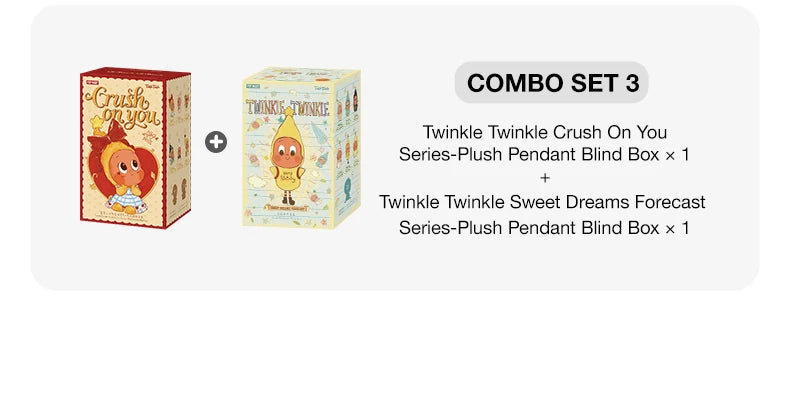The width and height of the screenshot is (790, 400).
Task: Select the red Crush On You blind box
Action: pos(135,147)
